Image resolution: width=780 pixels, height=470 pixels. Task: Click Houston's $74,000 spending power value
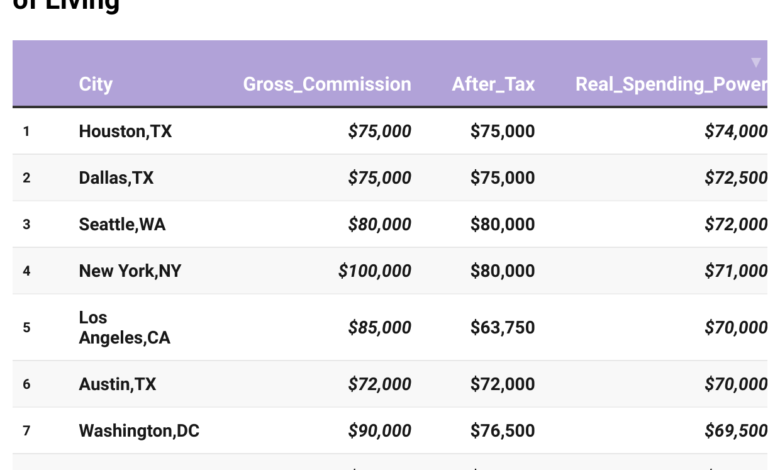point(736,131)
